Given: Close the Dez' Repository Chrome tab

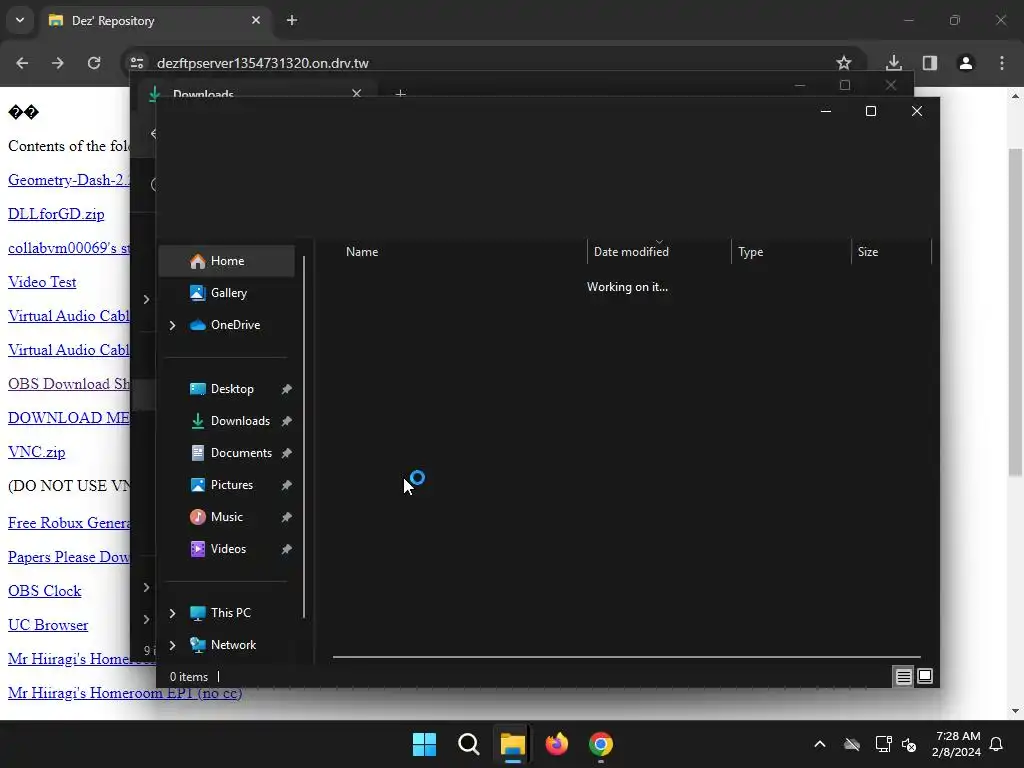Looking at the screenshot, I should (x=256, y=20).
